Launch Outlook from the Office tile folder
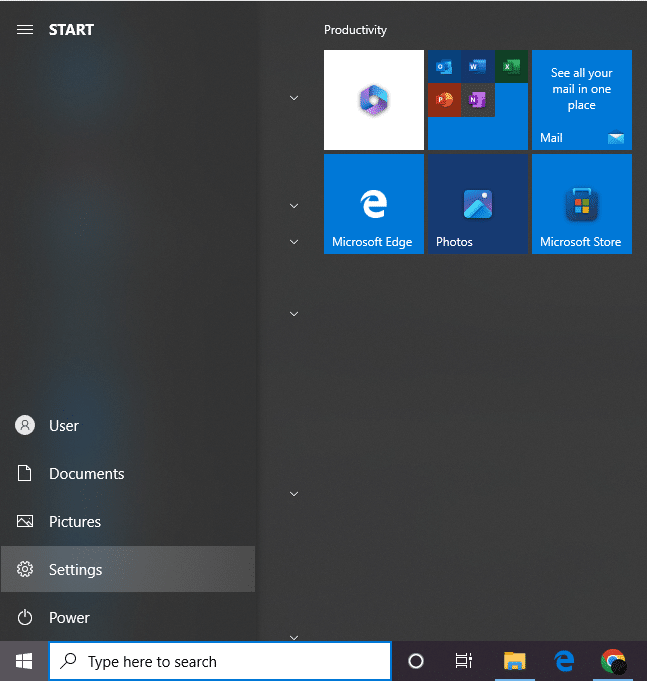Image resolution: width=647 pixels, height=681 pixels. pos(444,66)
